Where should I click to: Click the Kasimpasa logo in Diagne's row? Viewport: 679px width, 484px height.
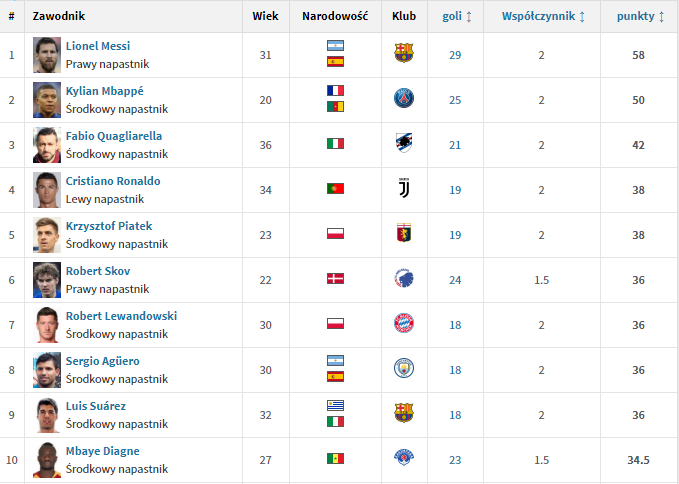(404, 457)
